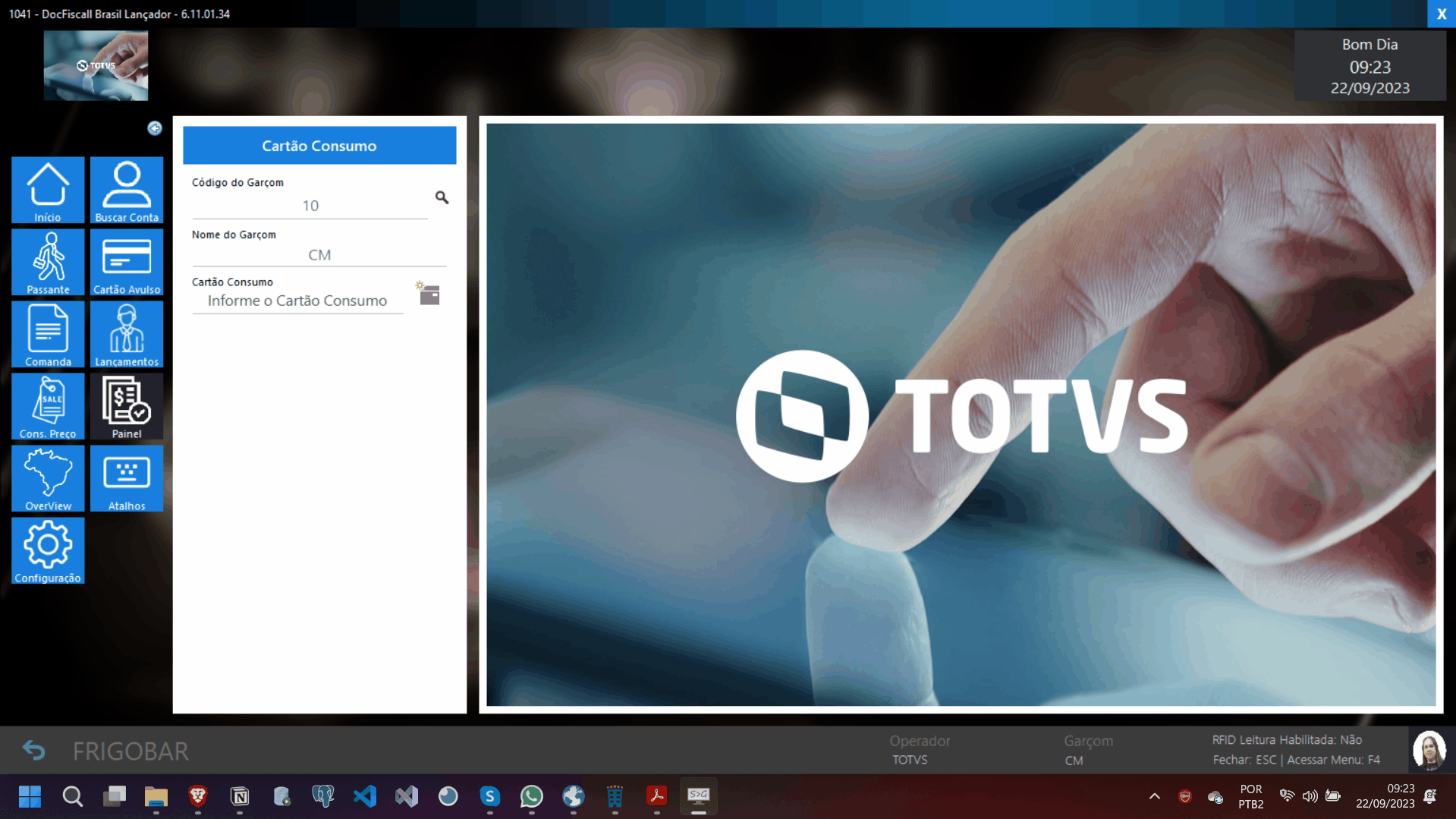Screen dimensions: 1456x819
Task: Open pgAdmin elephant icon on taskbar
Action: pos(323,796)
